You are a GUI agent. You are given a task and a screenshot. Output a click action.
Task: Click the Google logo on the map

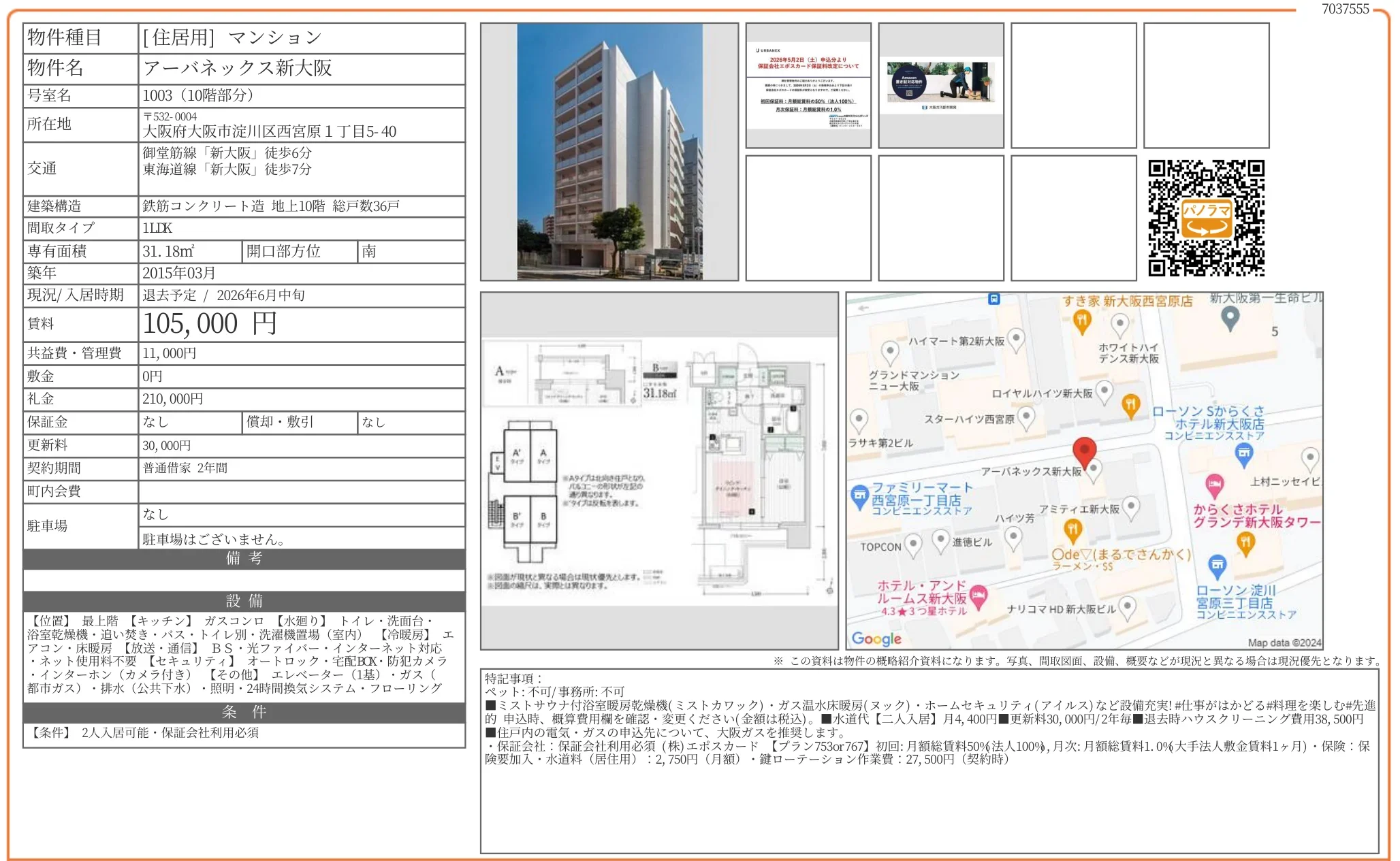click(x=877, y=638)
